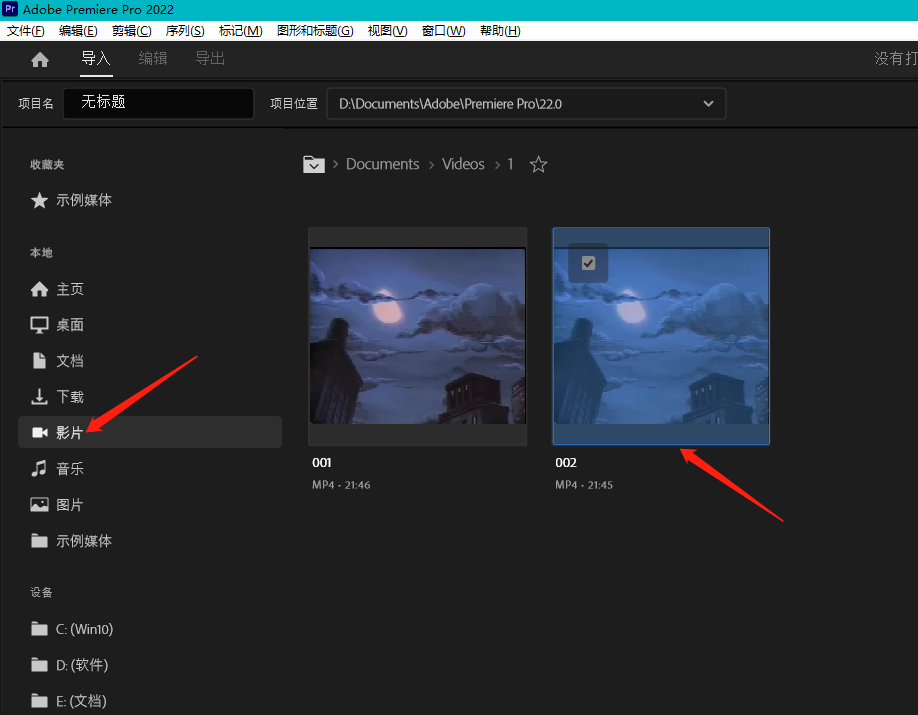The height and width of the screenshot is (715, 918).
Task: Open the E: (文档) drive folder icon
Action: coord(39,700)
